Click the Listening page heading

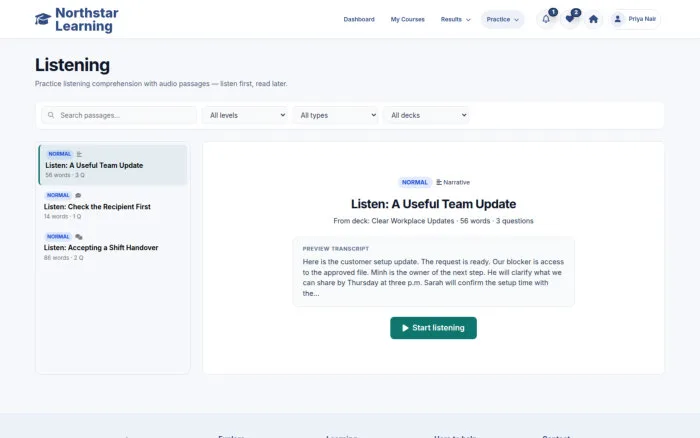[72, 65]
